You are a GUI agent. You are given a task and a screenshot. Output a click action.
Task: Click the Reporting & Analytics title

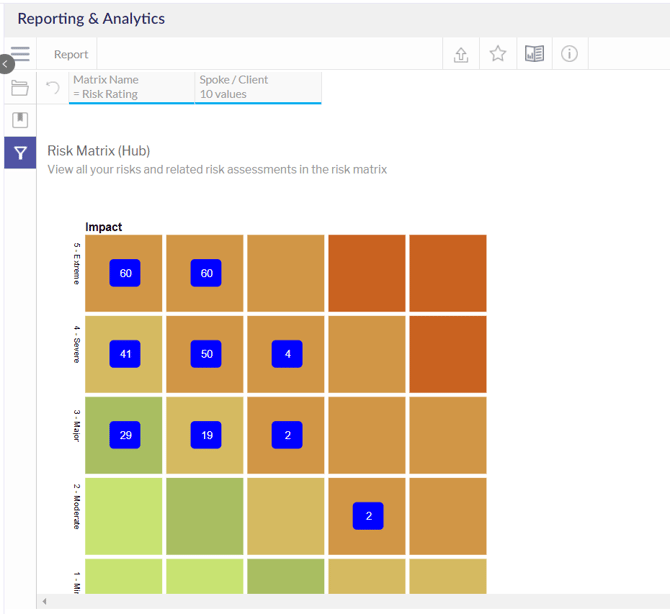[x=91, y=19]
